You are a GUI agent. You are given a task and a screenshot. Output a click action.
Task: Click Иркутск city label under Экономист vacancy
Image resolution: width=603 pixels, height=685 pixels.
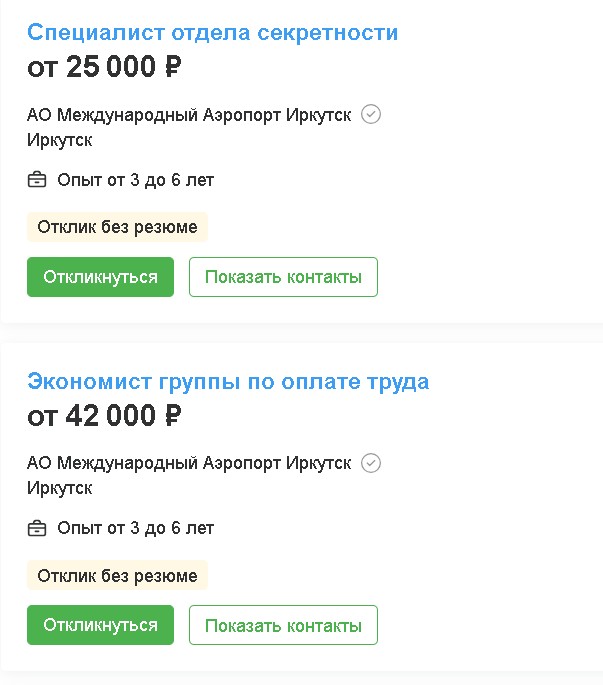click(x=59, y=488)
